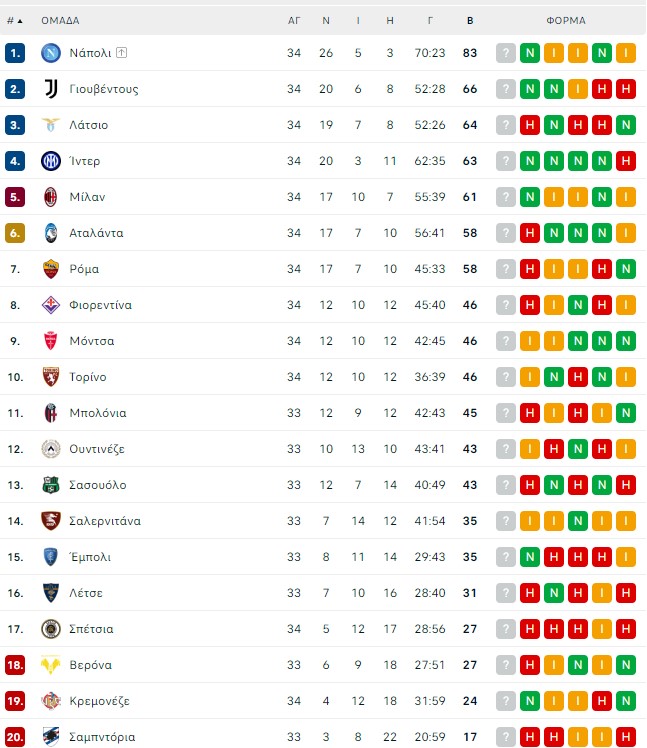Select the Roma team crest
Viewport: 647px width, 748px height.
[51, 269]
